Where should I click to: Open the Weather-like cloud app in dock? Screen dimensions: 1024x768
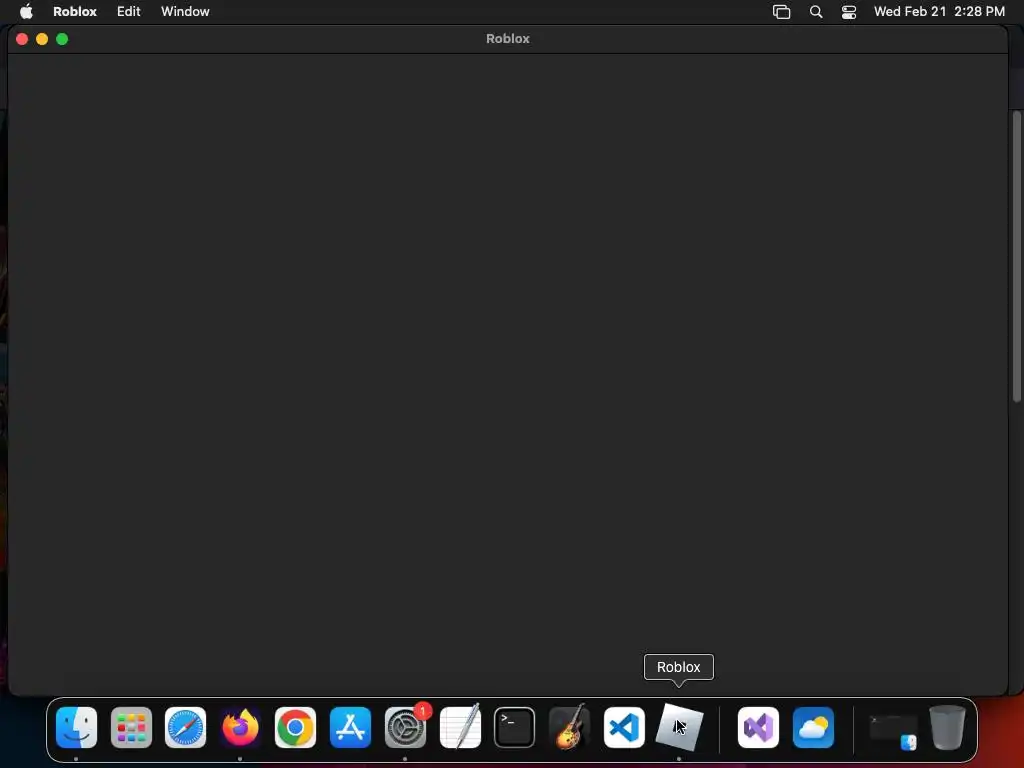[813, 727]
